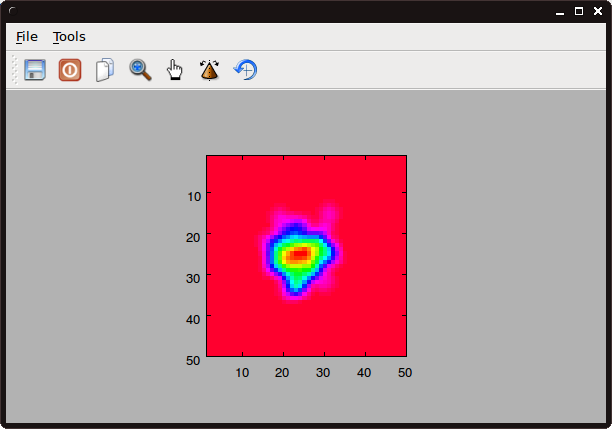This screenshot has height=429, width=612.
Task: Click the orange power/quit icon
Action: point(70,70)
